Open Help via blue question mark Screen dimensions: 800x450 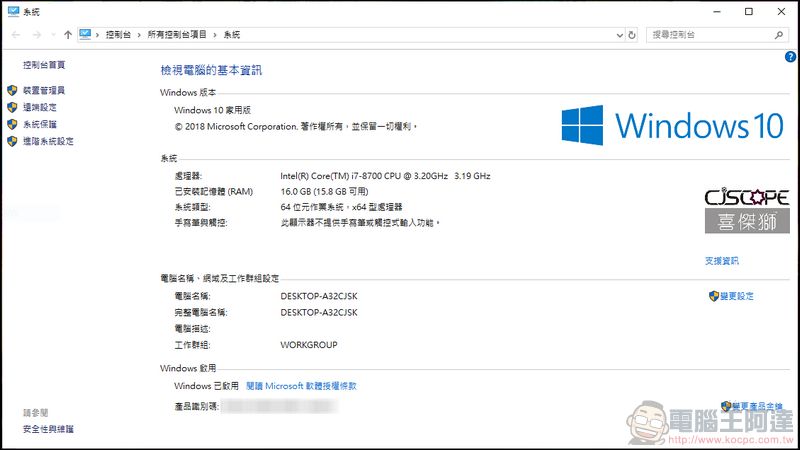(x=790, y=57)
